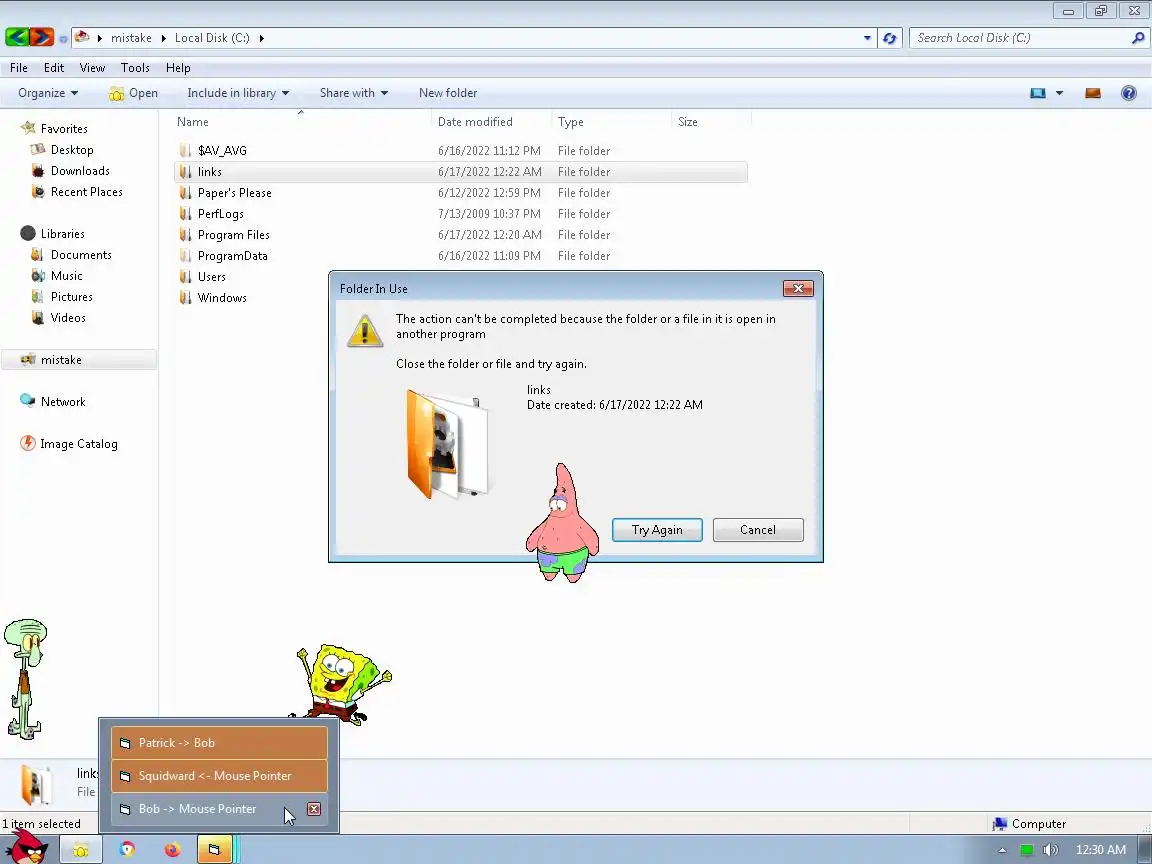Select the $AV_AVG folder icon
The image size is (1152, 864).
coord(185,151)
